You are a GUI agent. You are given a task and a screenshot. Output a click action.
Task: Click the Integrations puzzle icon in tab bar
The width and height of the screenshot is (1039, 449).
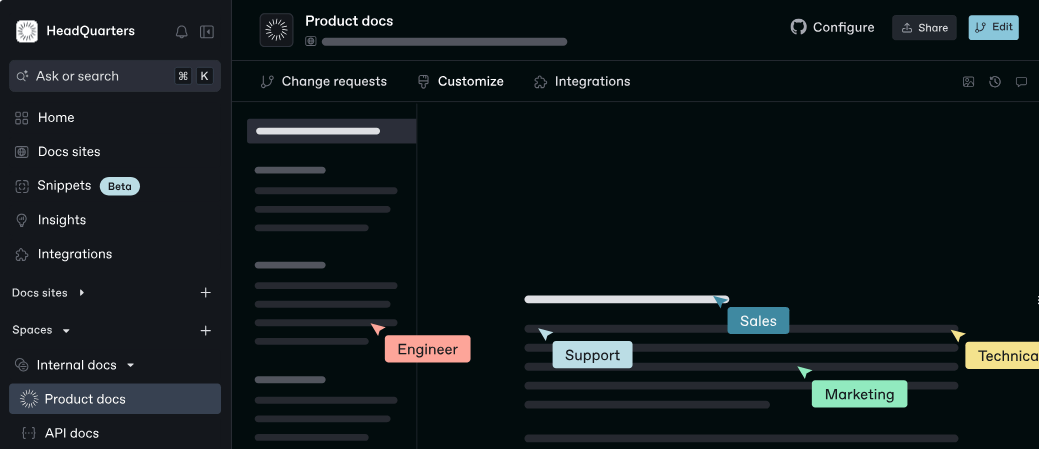[541, 81]
